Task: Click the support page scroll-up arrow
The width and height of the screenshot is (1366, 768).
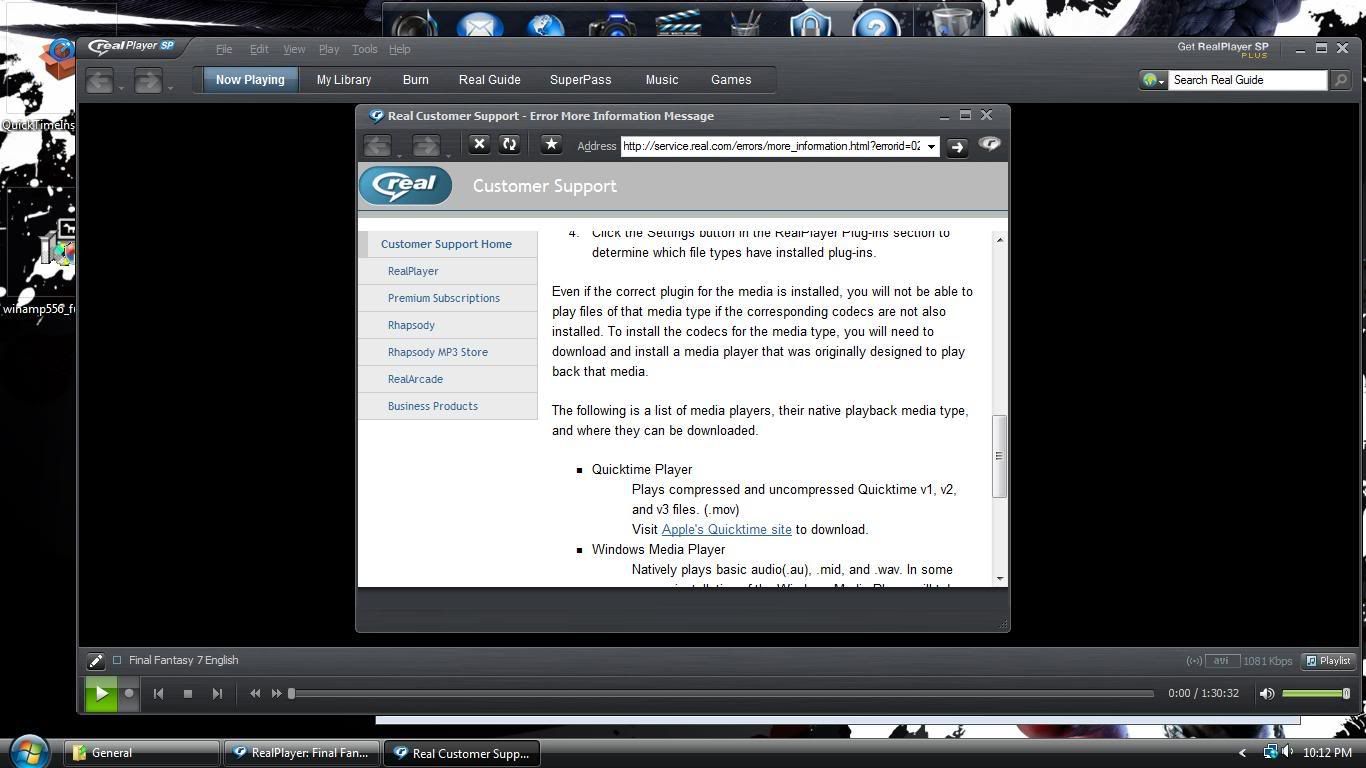Action: (998, 239)
